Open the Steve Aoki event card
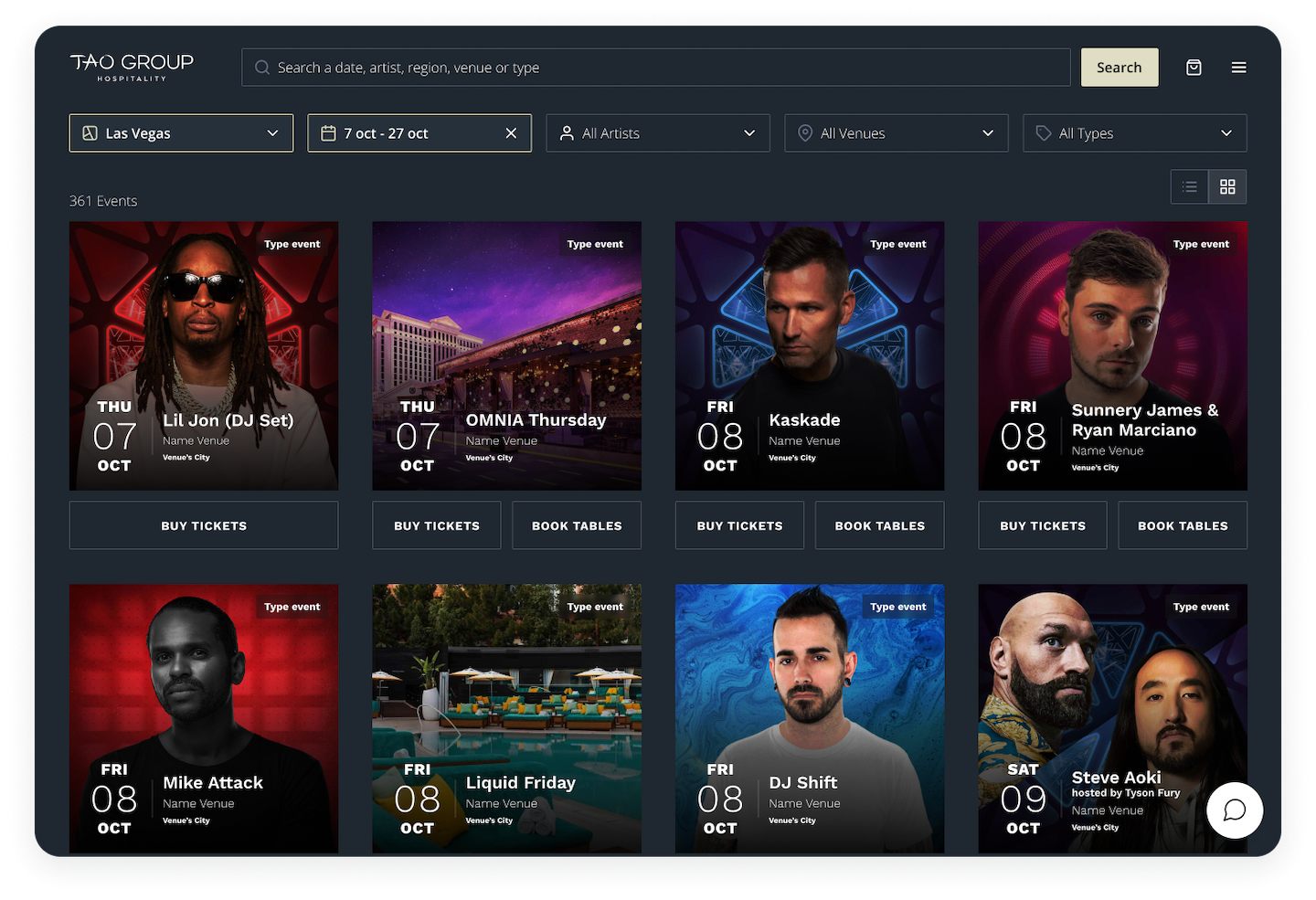 (x=1112, y=719)
